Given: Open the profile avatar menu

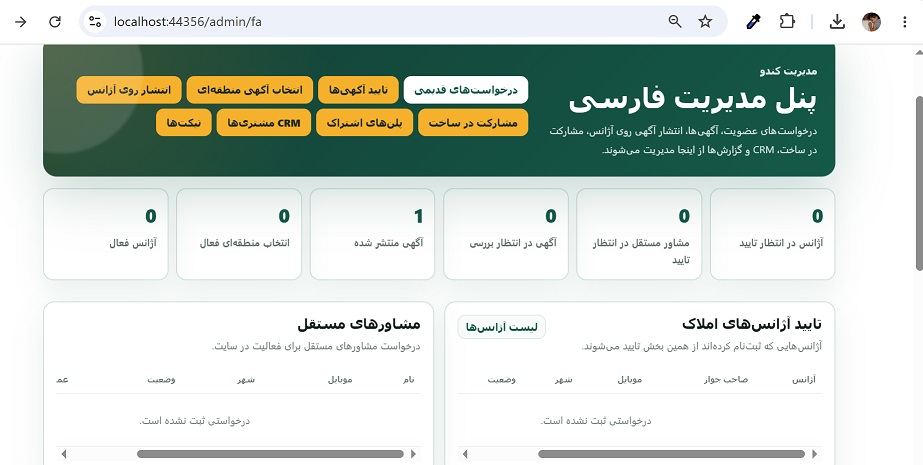Looking at the screenshot, I should 871,22.
